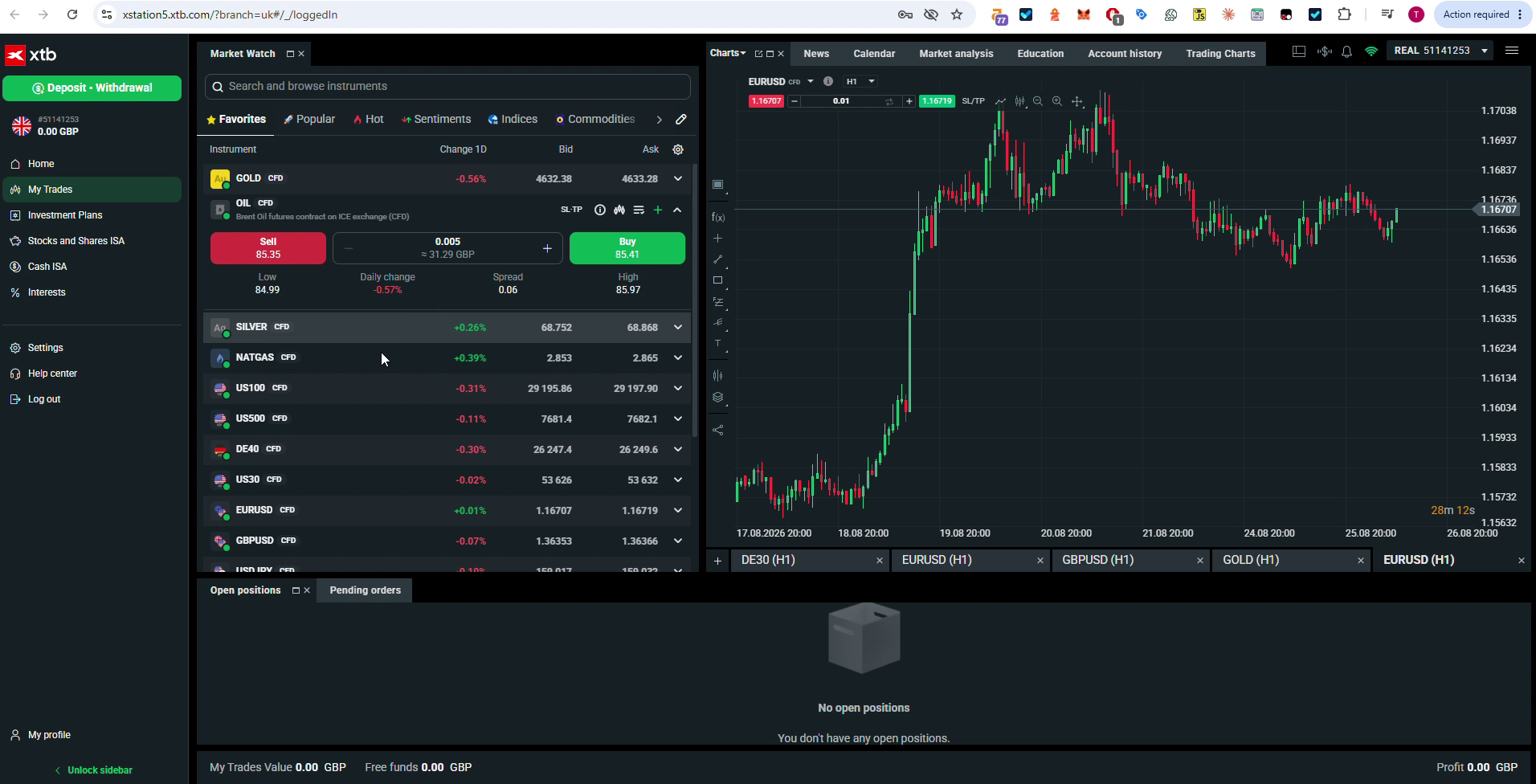Open candlestick chart type selector in toolbar
The height and width of the screenshot is (784, 1536).
(1019, 101)
